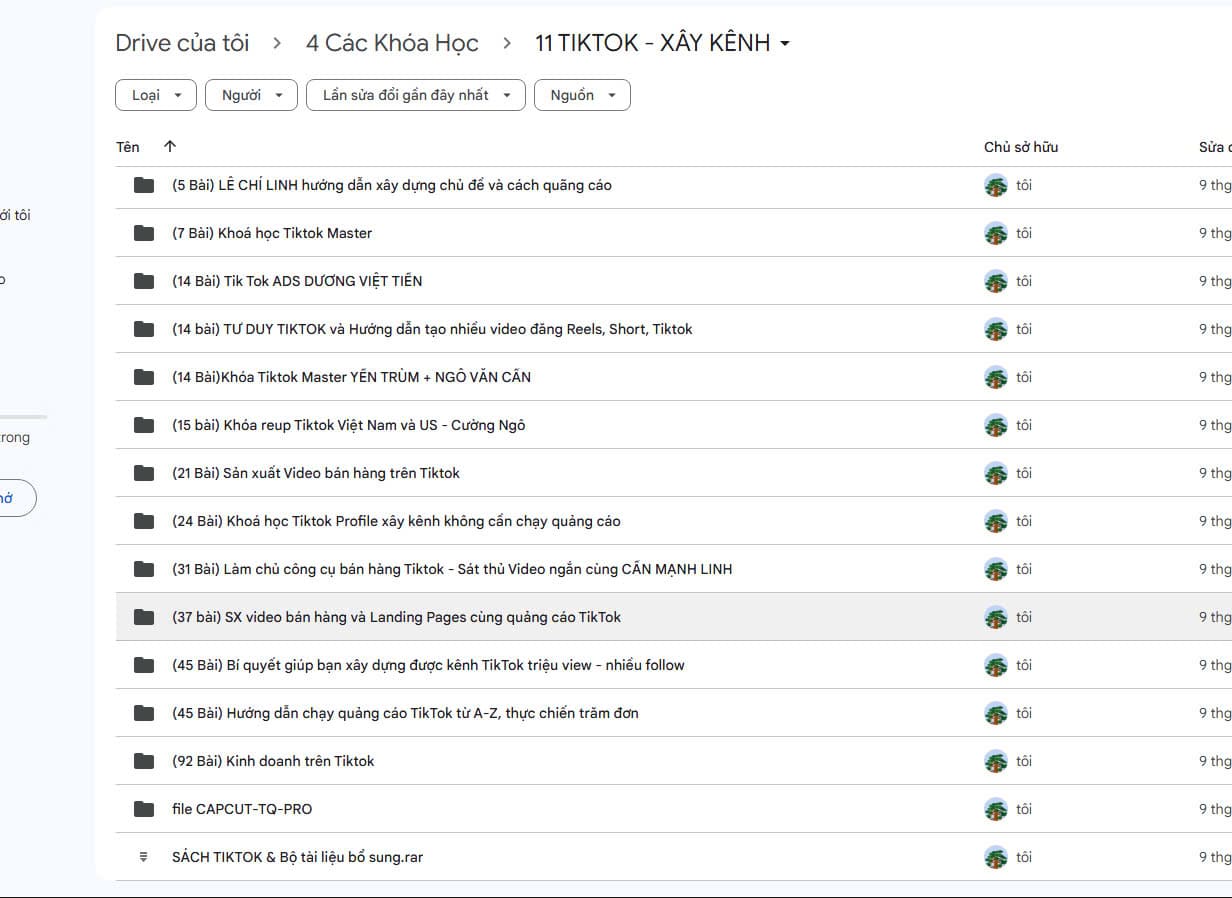Select folder icon for Kinh doanh trên Tiktok

pyautogui.click(x=144, y=761)
